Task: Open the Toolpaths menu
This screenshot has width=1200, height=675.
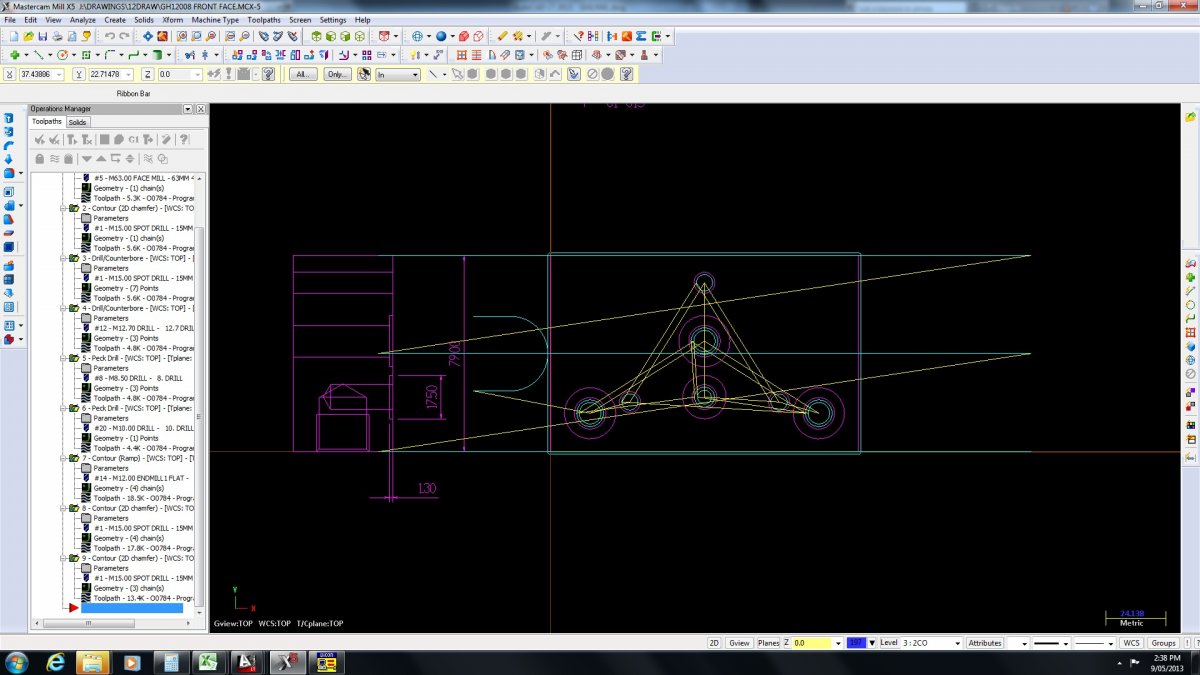Action: pyautogui.click(x=264, y=20)
